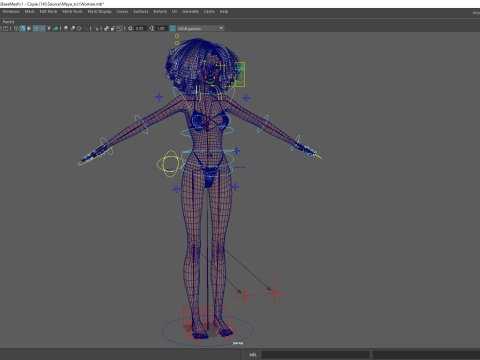
Task: Open the Mesh menu
Action: click(29, 11)
